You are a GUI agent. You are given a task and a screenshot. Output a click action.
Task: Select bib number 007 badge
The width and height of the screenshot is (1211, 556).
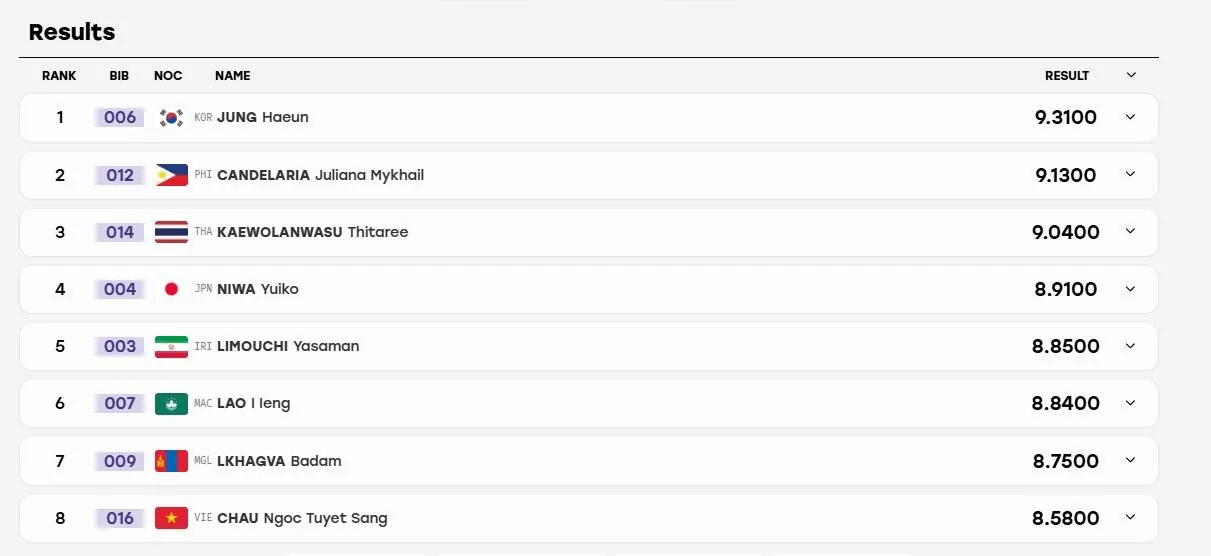tap(120, 403)
